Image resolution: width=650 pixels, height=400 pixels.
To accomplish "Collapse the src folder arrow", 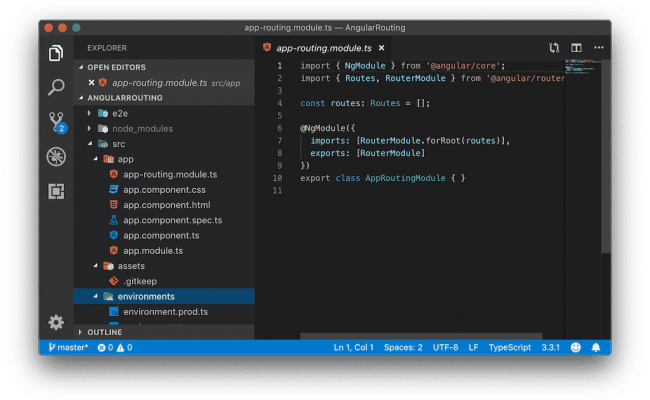I will coord(90,143).
